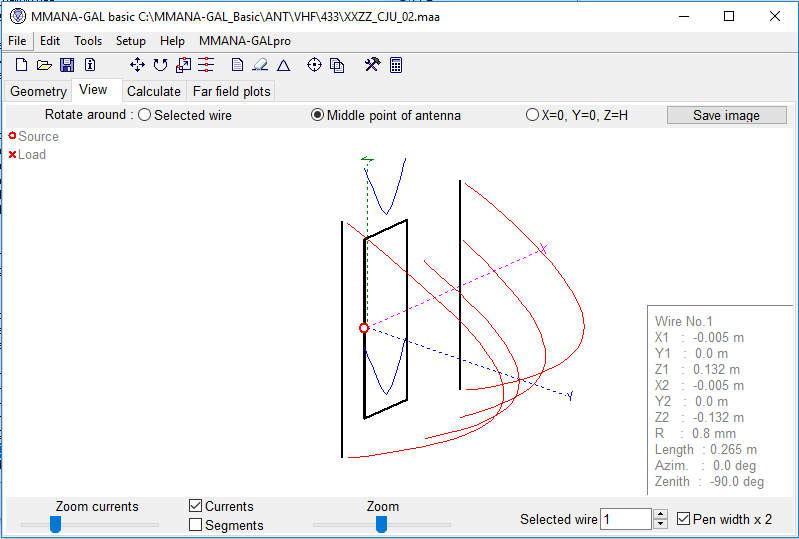Image resolution: width=799 pixels, height=539 pixels.
Task: Open the Tools menu
Action: point(88,41)
